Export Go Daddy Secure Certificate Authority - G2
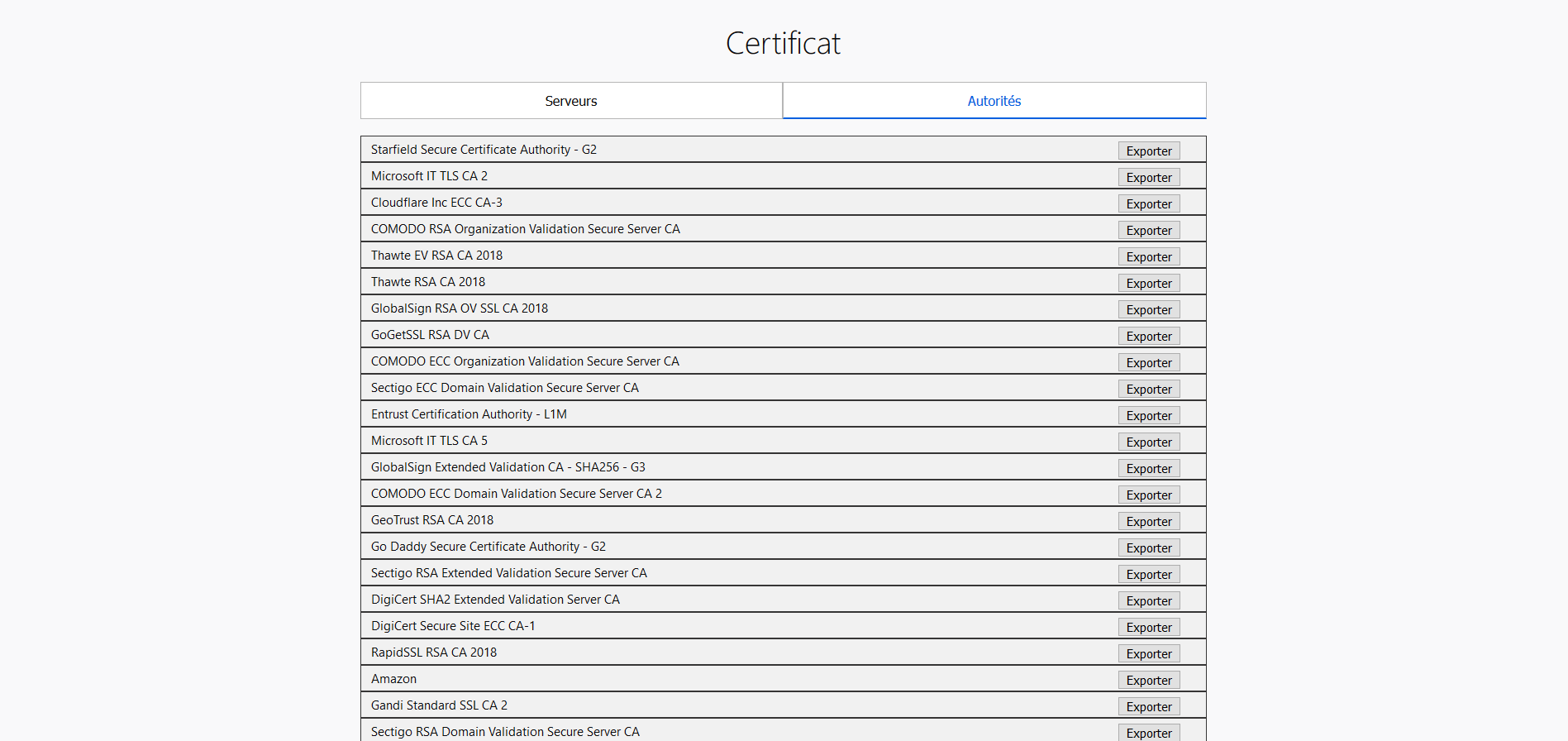The height and width of the screenshot is (741, 1568). pyautogui.click(x=1149, y=547)
